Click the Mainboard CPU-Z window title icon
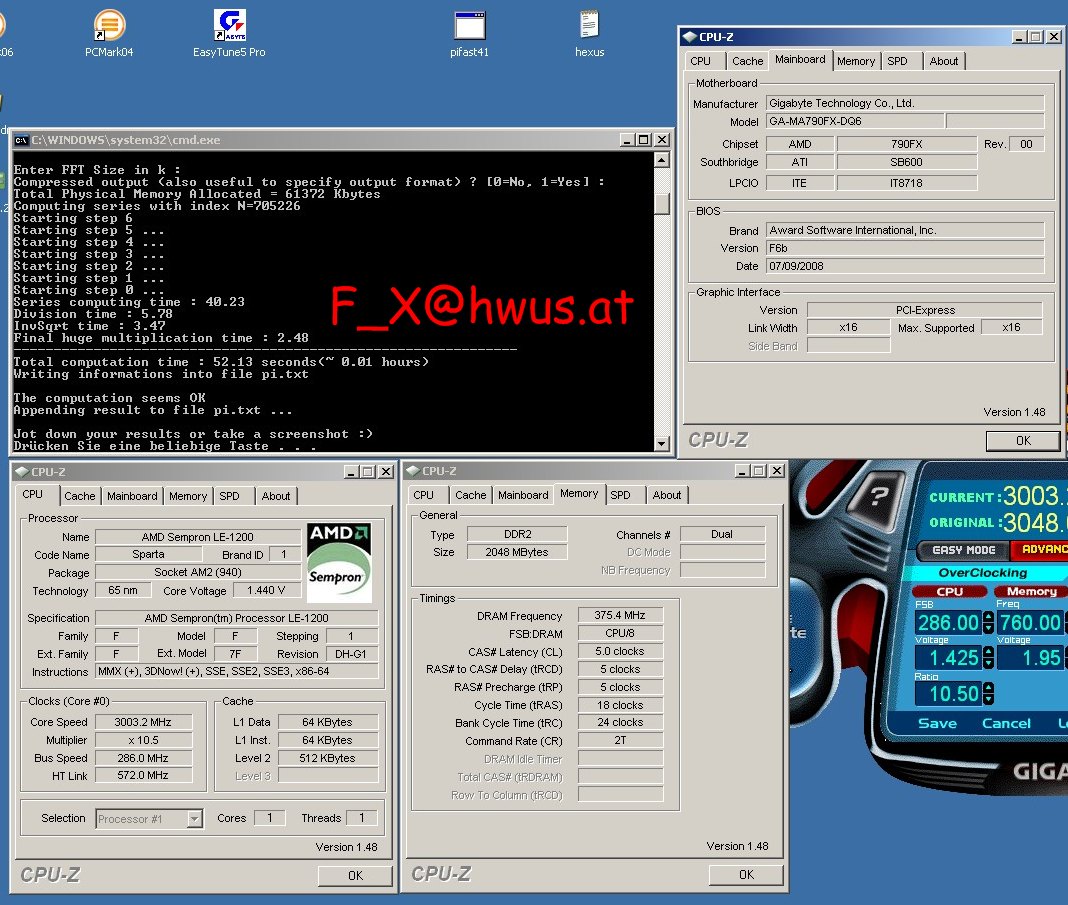Viewport: 1068px width, 905px height. (689, 37)
